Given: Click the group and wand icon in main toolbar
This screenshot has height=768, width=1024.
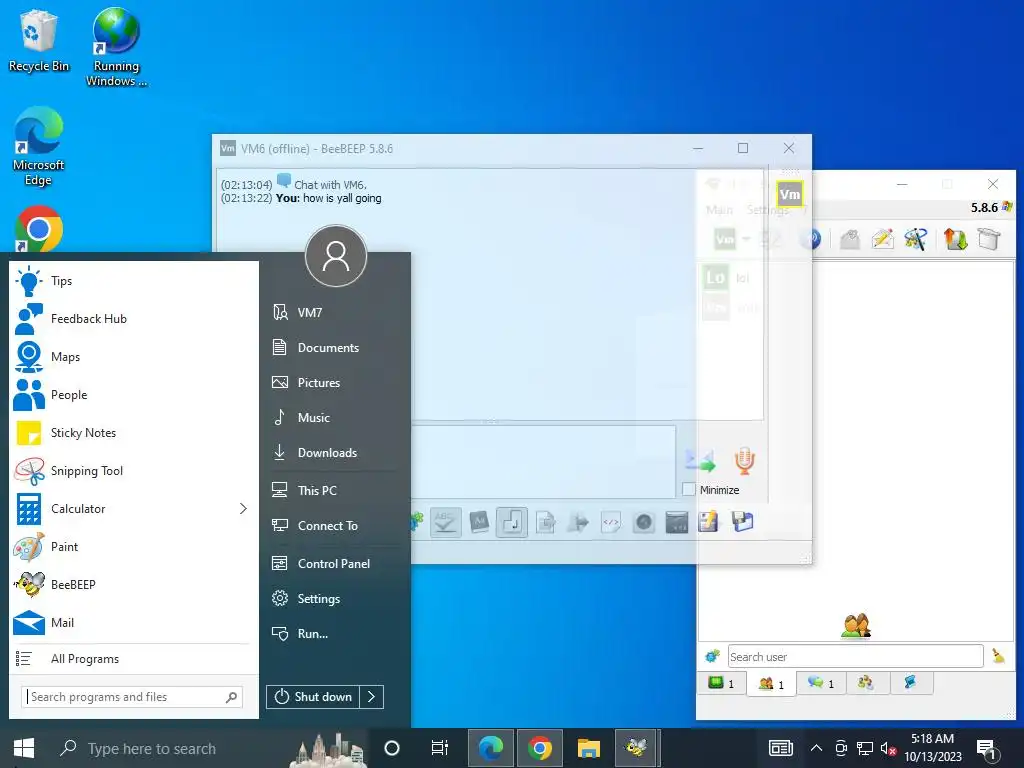Looking at the screenshot, I should [x=916, y=239].
